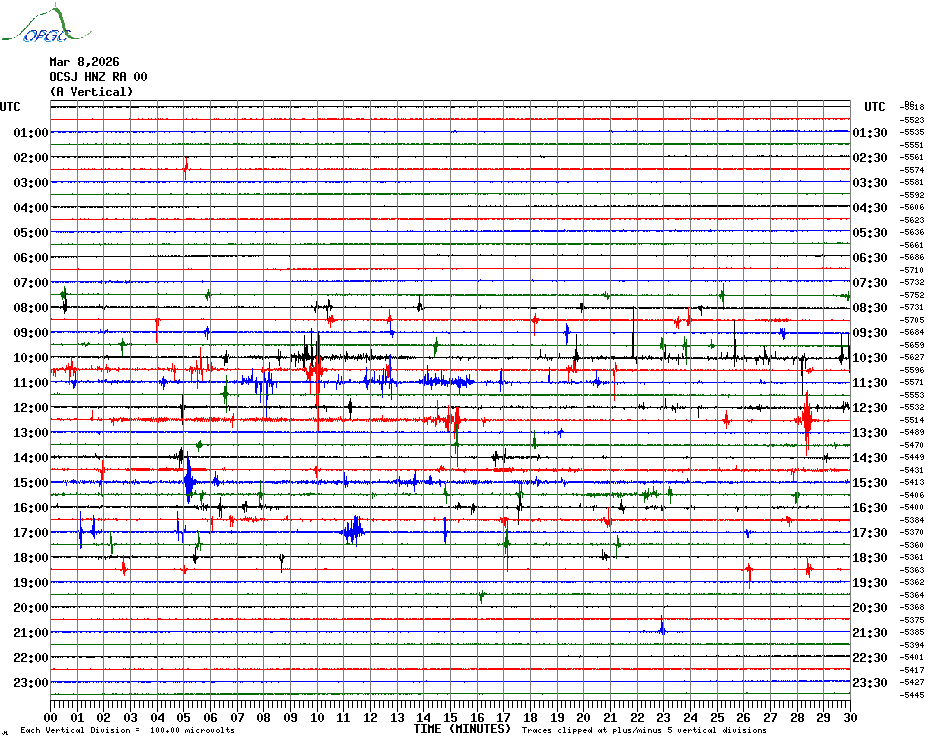
Task: Select the 12:00 hour label on left
Action: (32, 408)
